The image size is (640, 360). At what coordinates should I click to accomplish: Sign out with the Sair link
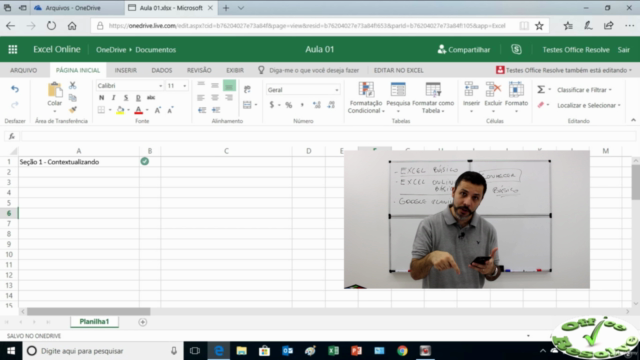623,50
